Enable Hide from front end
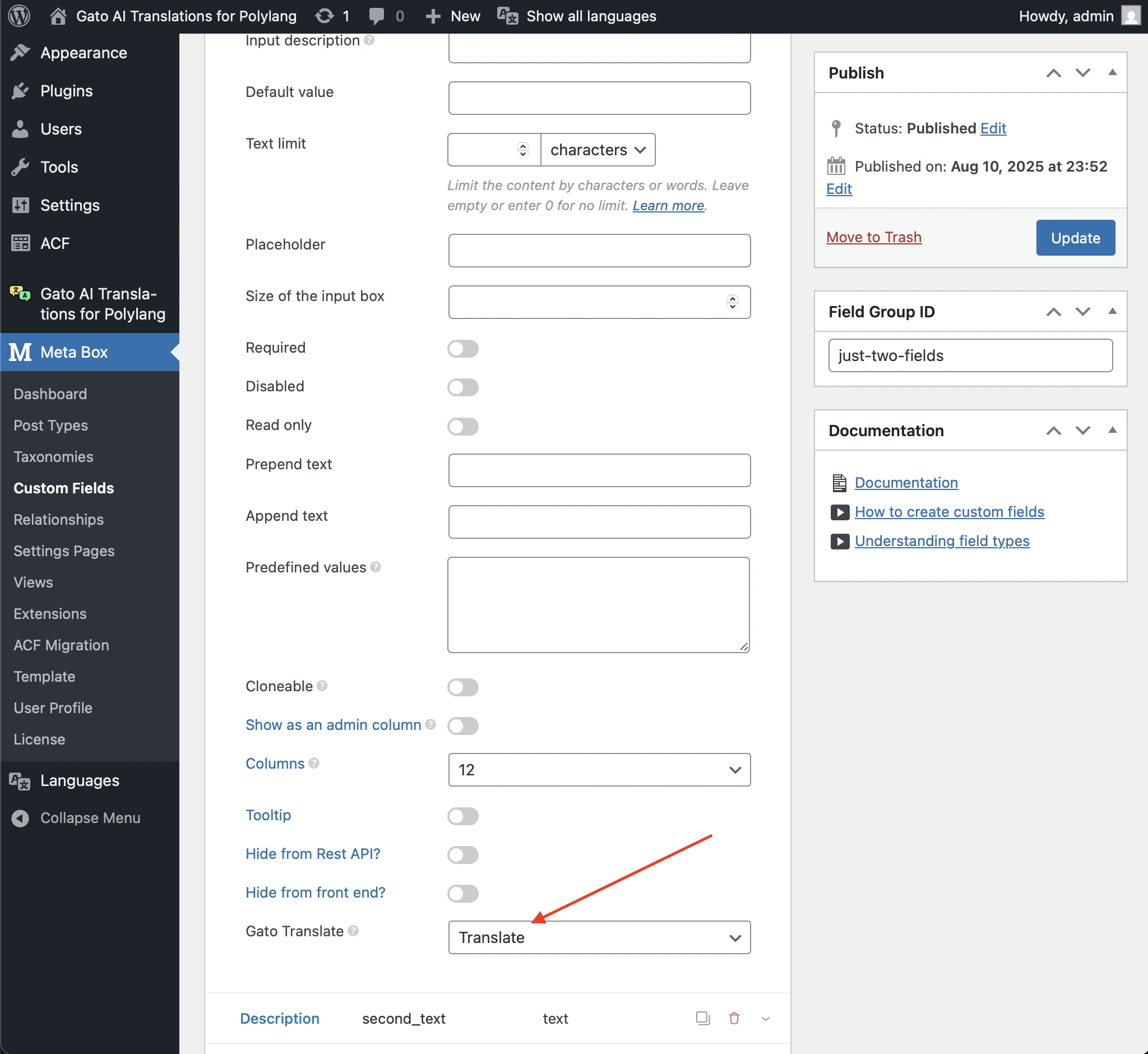Screen dimensions: 1148x1054 462,893
